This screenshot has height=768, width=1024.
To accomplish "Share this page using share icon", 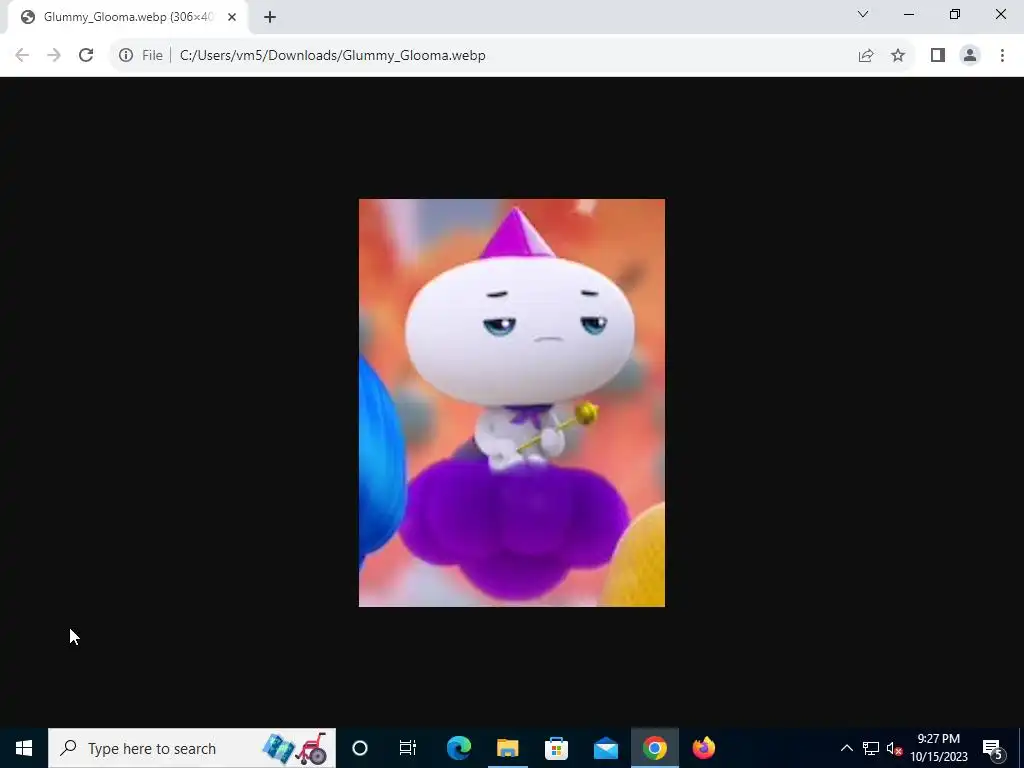I will click(866, 56).
